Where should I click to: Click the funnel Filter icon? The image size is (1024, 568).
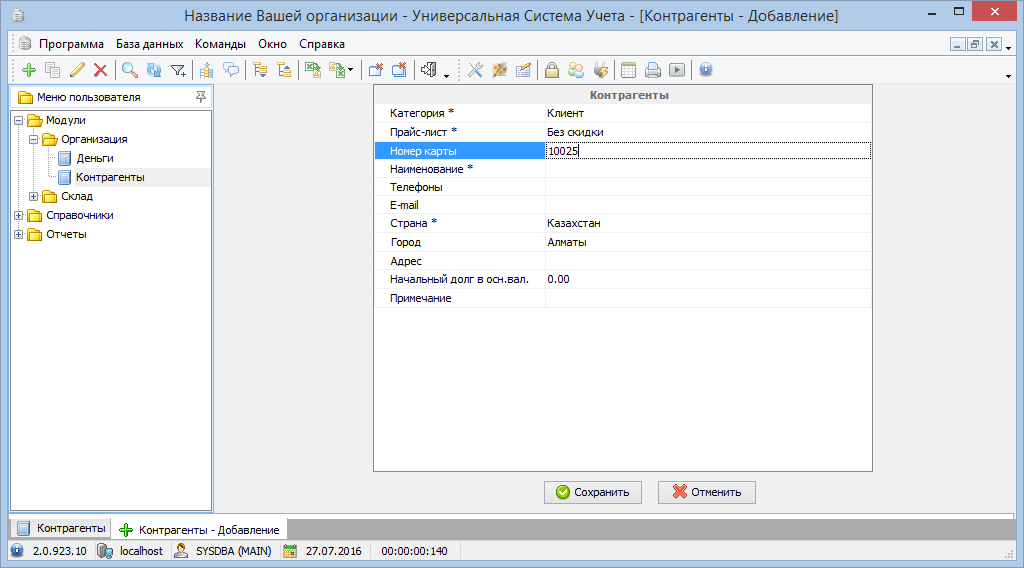coord(178,70)
